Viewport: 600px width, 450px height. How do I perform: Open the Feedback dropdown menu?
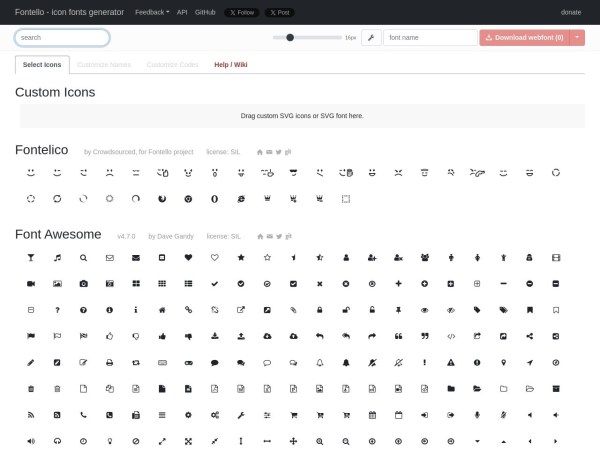(153, 12)
